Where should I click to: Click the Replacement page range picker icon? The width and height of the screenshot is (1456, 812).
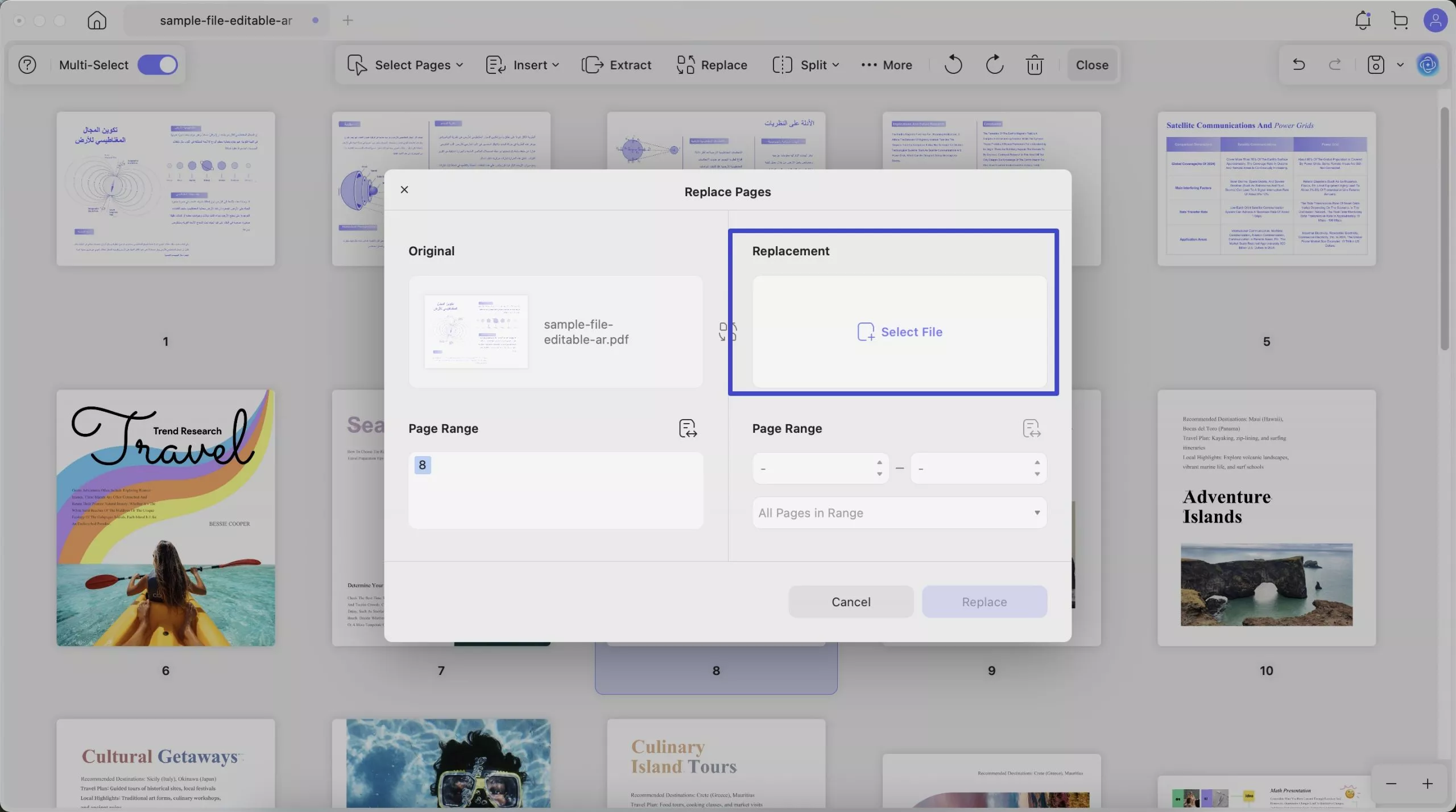click(x=1031, y=429)
